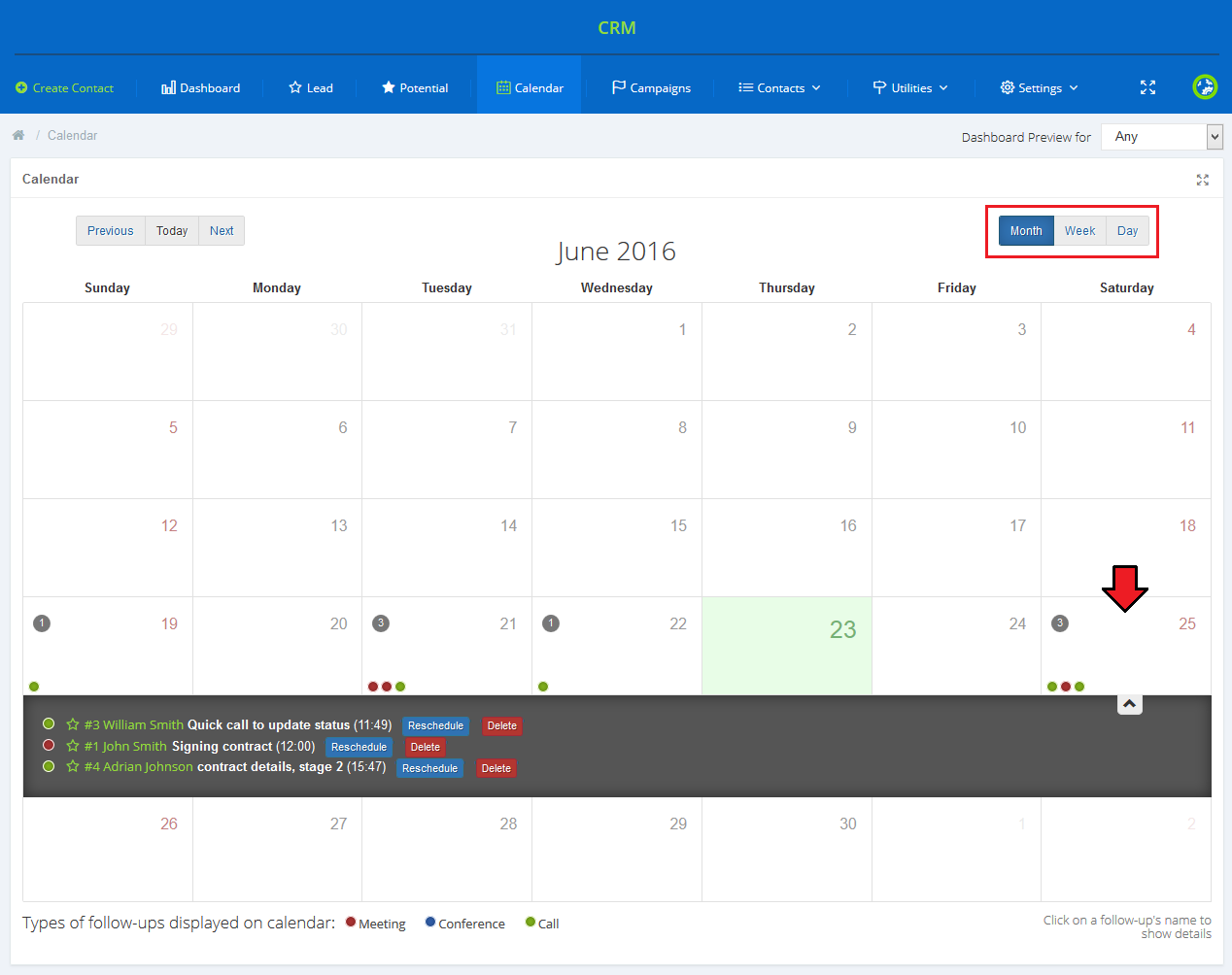1232x975 pixels.
Task: Click the Conference legend blue dot
Action: [x=430, y=922]
